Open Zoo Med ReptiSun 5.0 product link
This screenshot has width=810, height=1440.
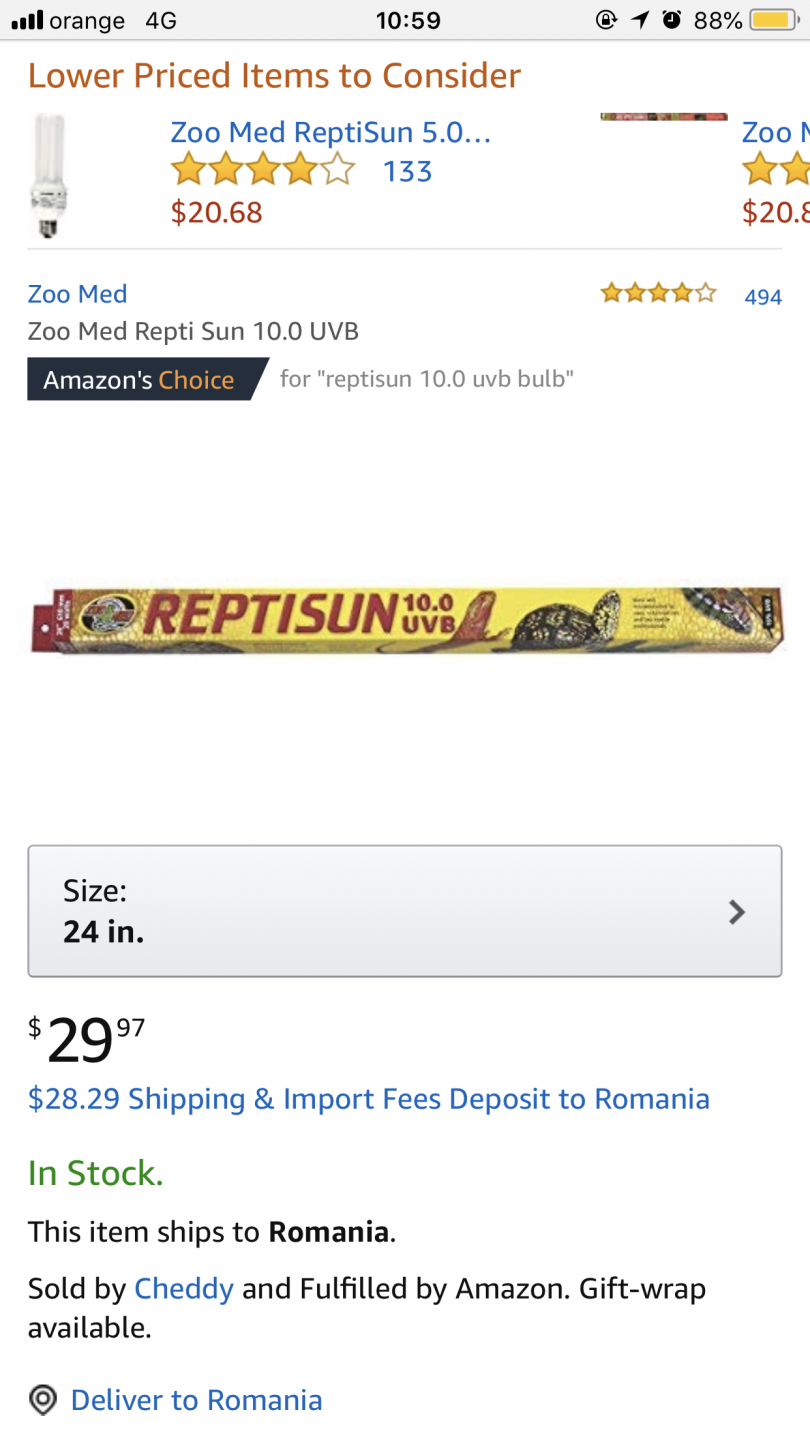[330, 132]
